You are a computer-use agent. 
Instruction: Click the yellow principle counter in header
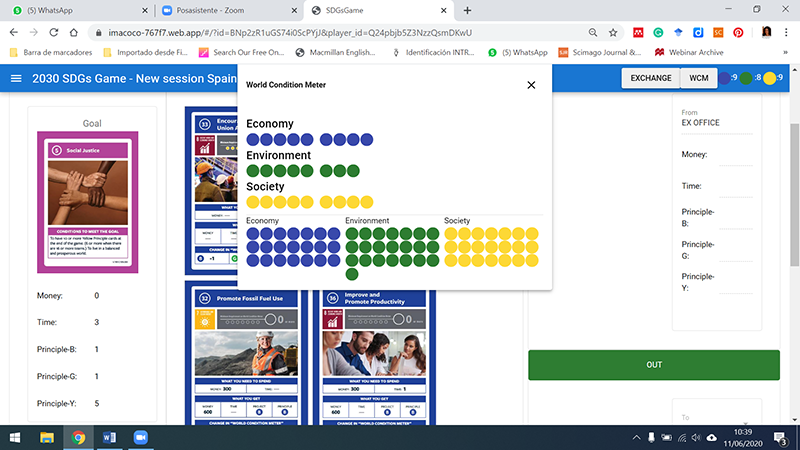tap(773, 78)
